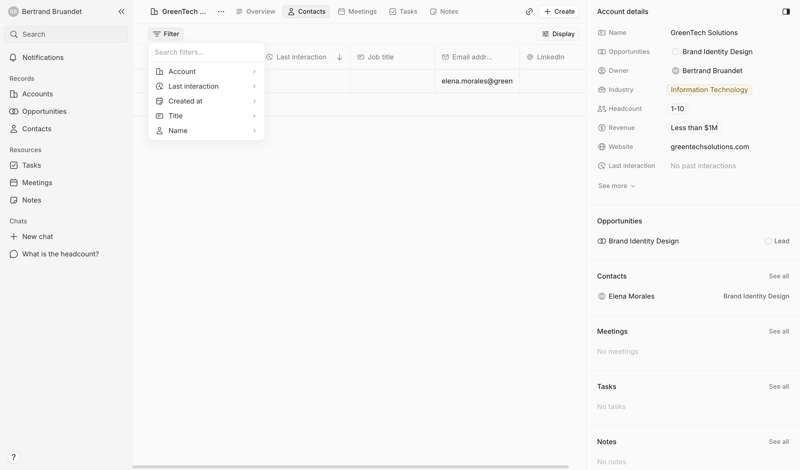Copy link using the chain icon
The width and height of the screenshot is (800, 470).
[529, 11]
